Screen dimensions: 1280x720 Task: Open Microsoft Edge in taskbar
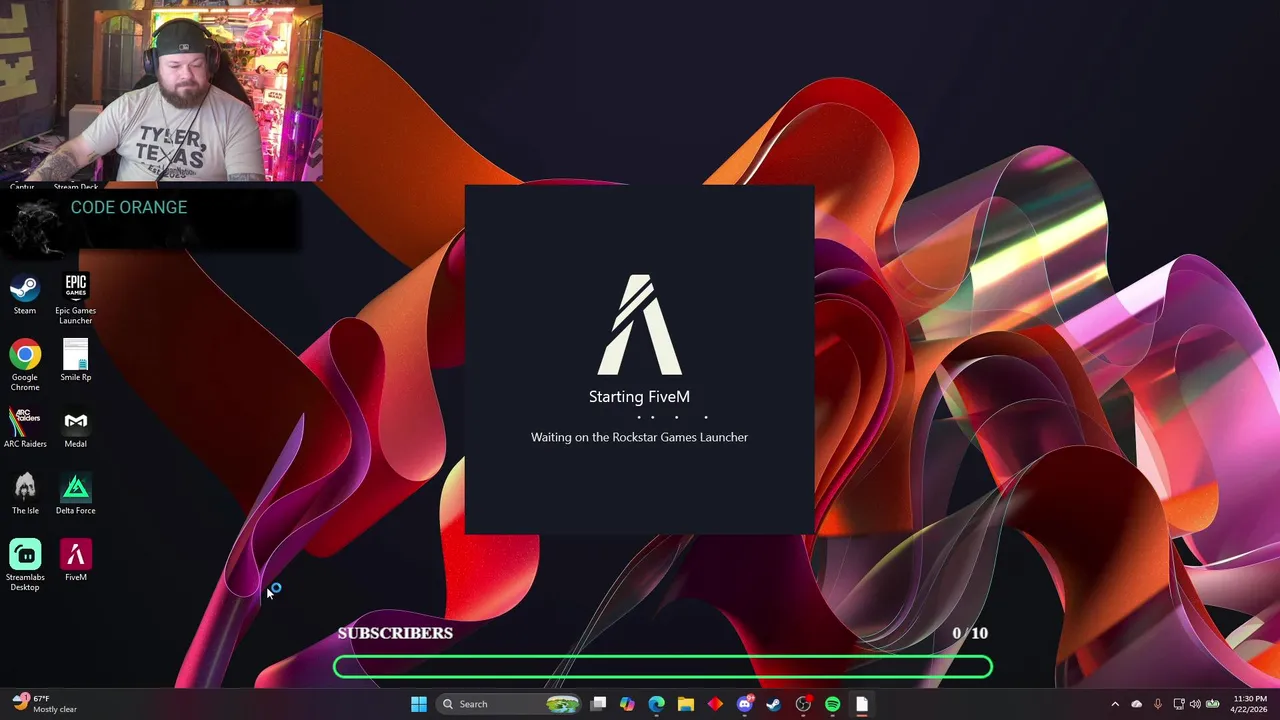tap(656, 704)
